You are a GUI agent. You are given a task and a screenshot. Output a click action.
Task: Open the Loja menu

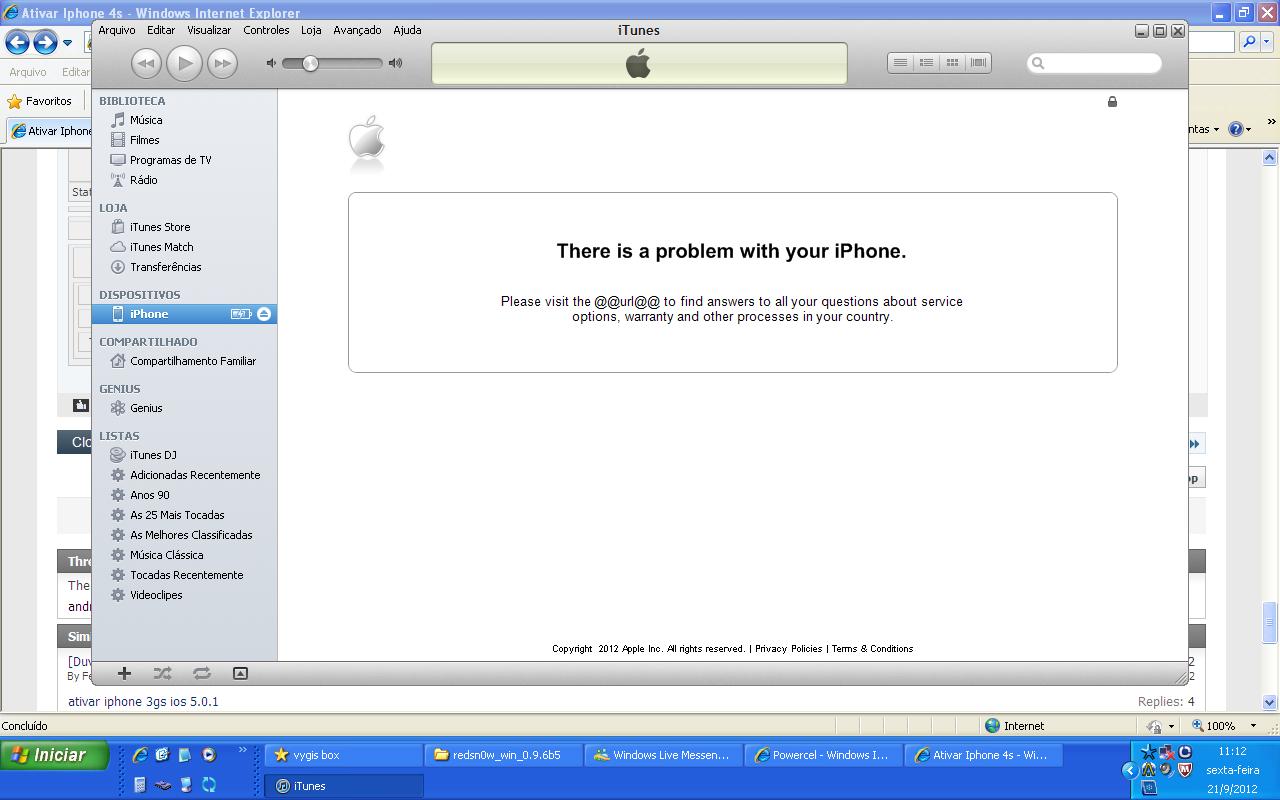tap(311, 30)
